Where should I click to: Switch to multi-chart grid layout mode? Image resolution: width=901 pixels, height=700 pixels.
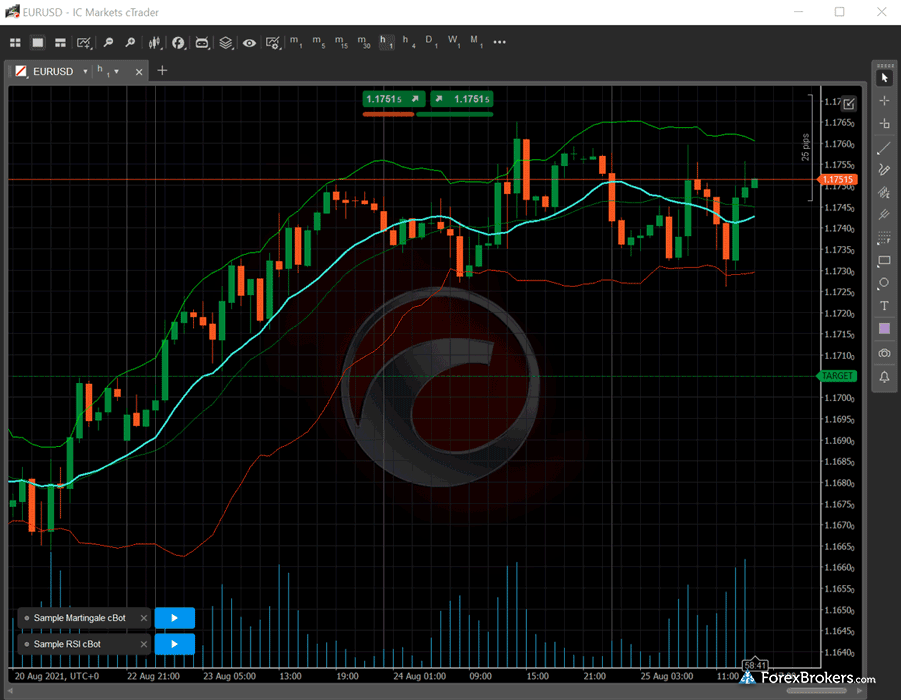pyautogui.click(x=15, y=43)
